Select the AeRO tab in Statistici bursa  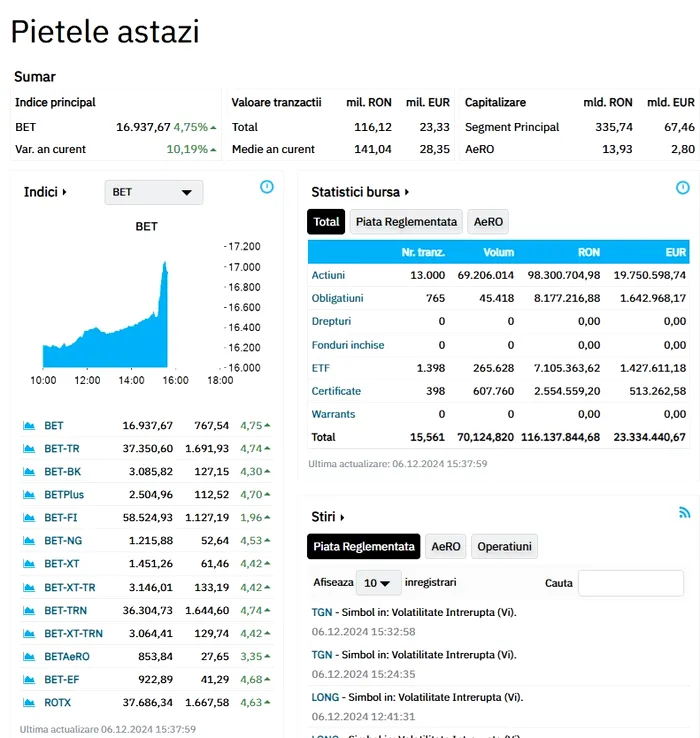[489, 222]
